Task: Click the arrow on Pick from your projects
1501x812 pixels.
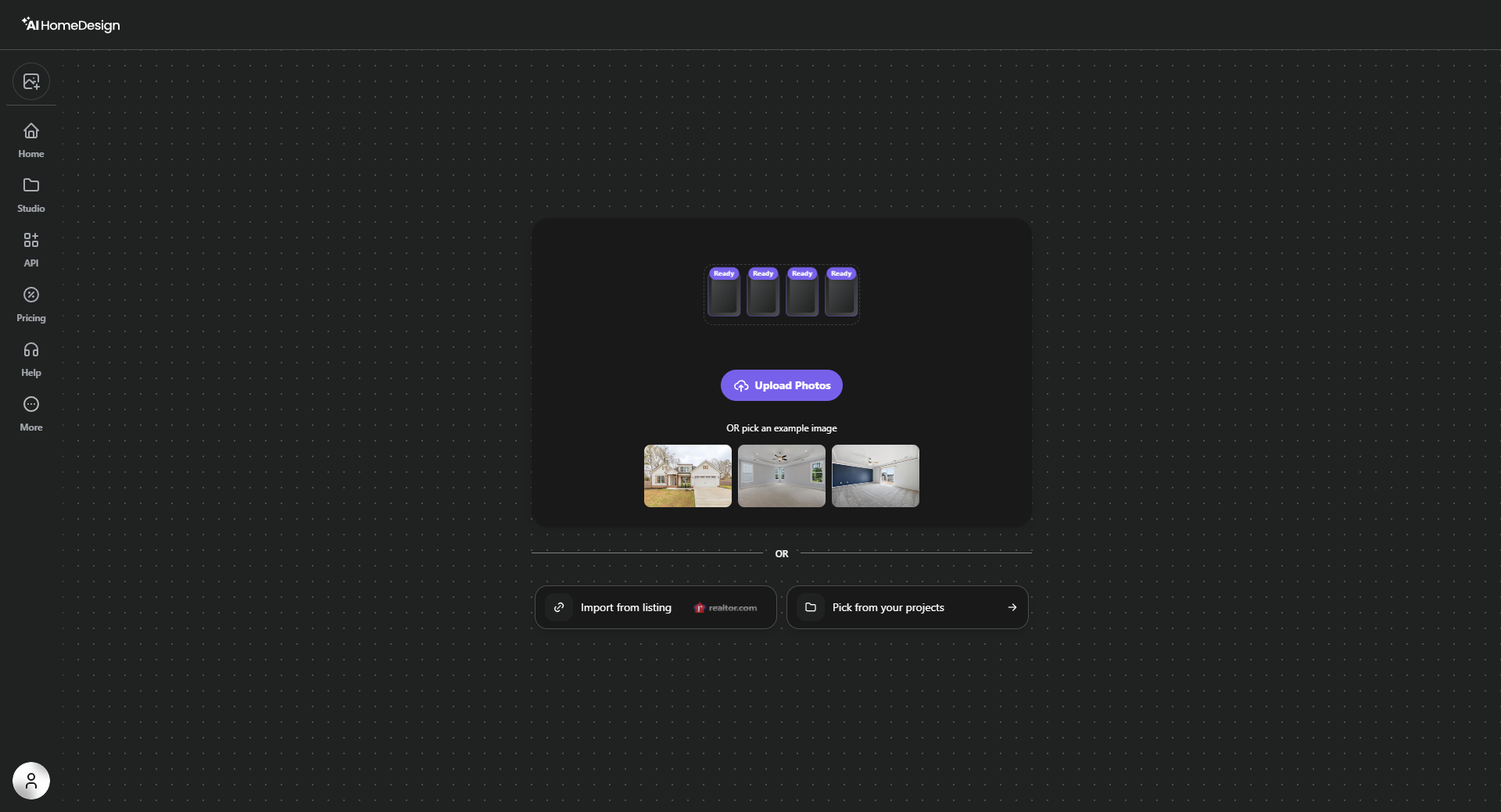Action: coord(1012,607)
